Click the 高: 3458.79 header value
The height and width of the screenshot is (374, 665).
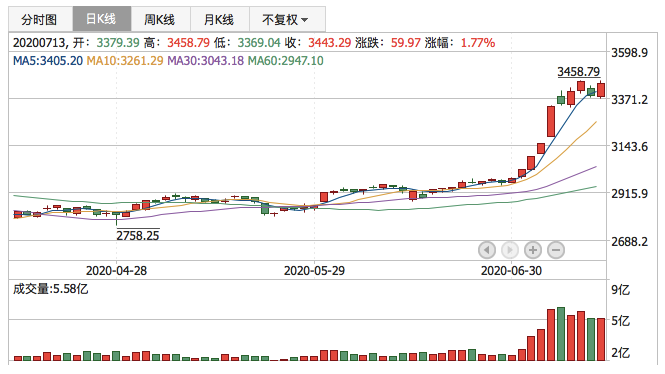pyautogui.click(x=176, y=42)
